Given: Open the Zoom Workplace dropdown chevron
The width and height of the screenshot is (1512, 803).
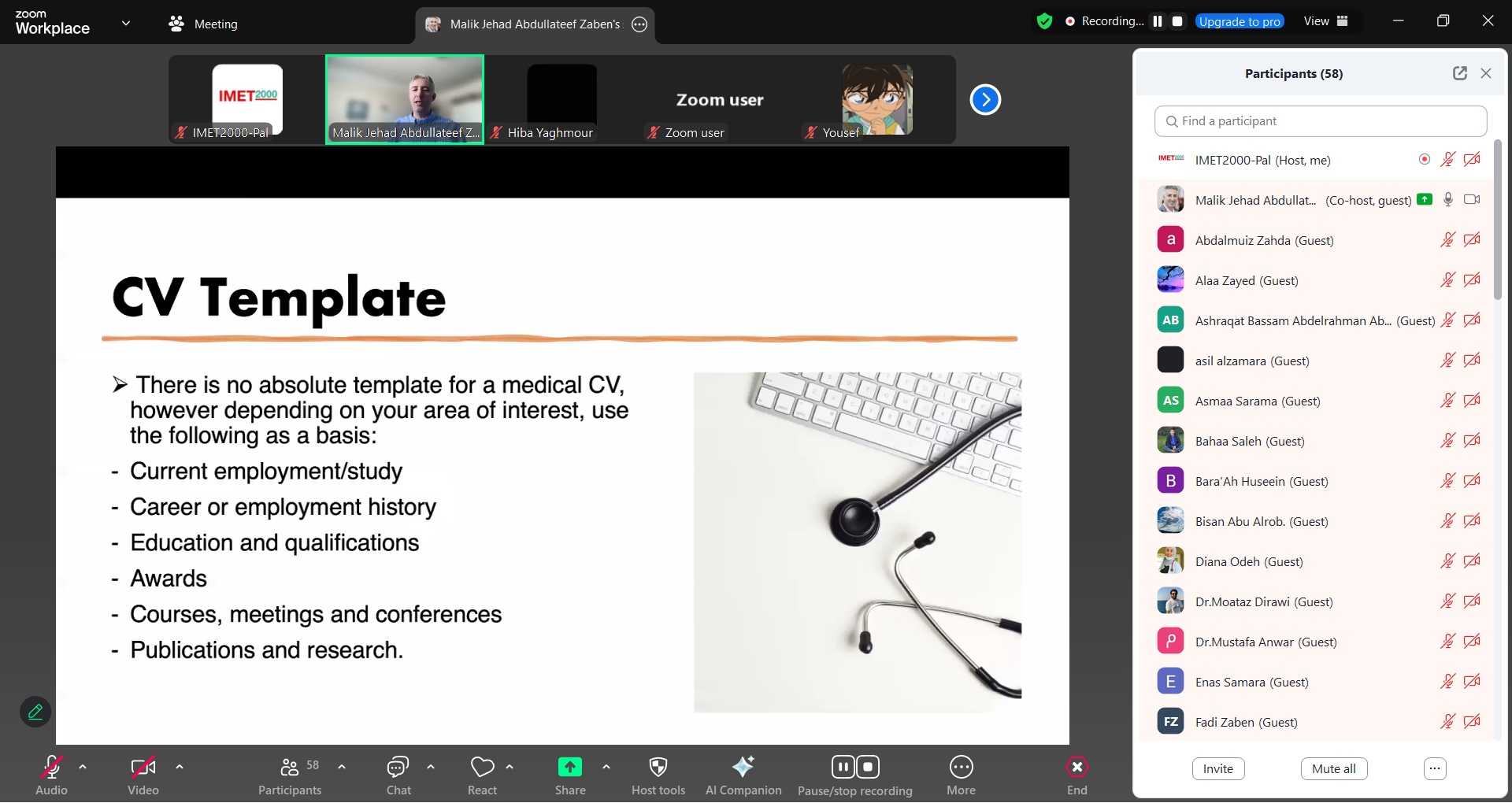Looking at the screenshot, I should (126, 23).
